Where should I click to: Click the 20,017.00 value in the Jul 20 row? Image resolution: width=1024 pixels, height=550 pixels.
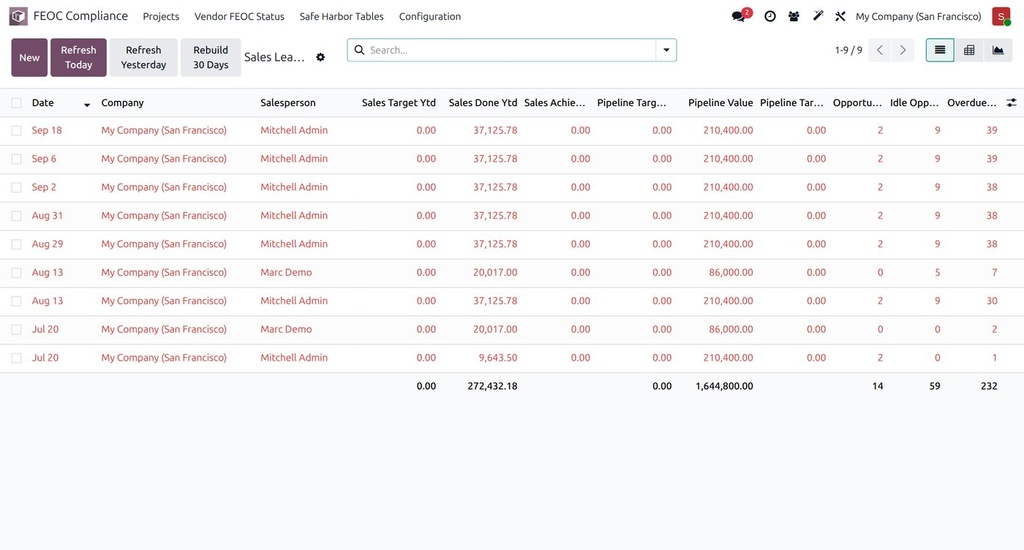495,329
